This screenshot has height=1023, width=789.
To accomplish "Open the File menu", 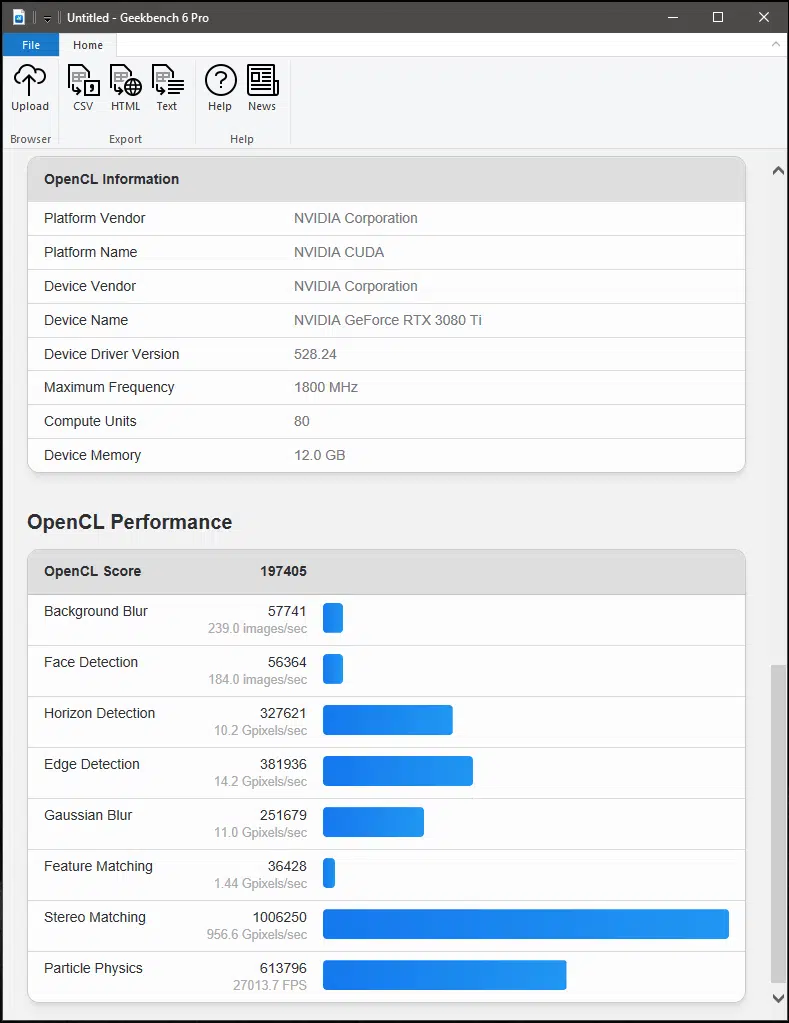I will pos(31,44).
